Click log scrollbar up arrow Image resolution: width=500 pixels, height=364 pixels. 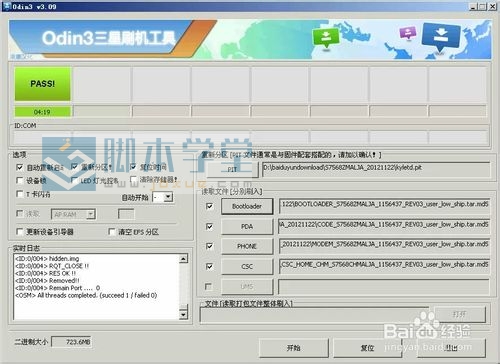pyautogui.click(x=183, y=259)
